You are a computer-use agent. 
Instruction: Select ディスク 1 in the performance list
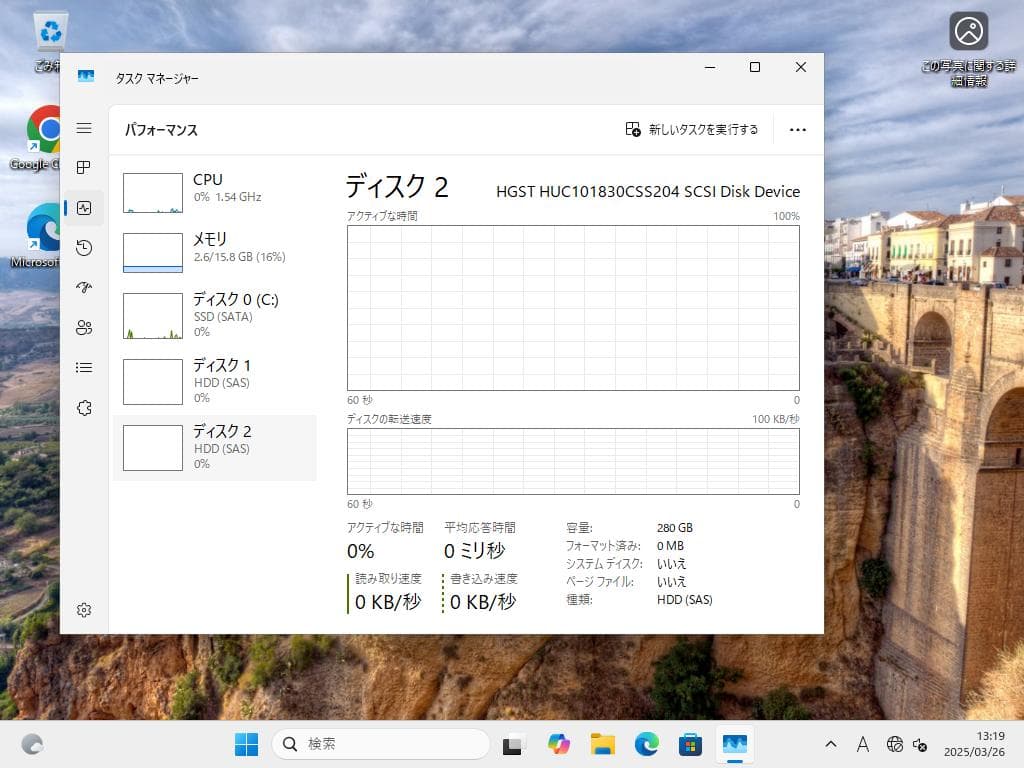[x=215, y=381]
